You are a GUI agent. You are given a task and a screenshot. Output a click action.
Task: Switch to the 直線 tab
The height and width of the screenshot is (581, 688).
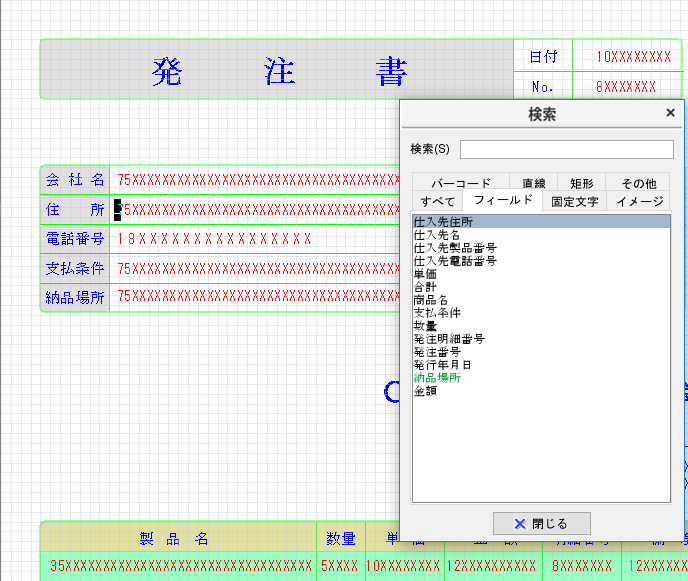tap(534, 183)
